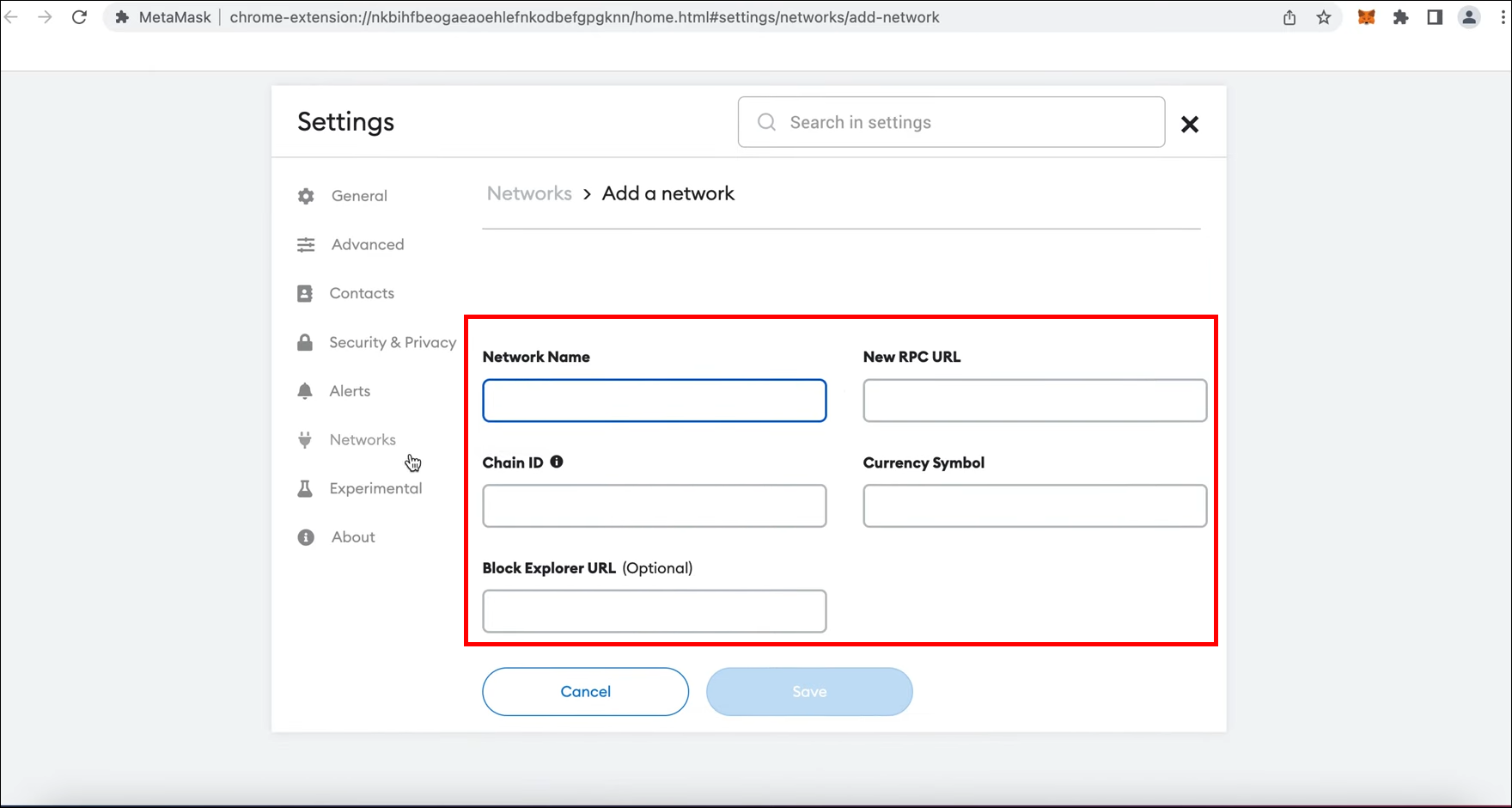Focus the Block Explorer URL field
The width and height of the screenshot is (1512, 808).
655,611
